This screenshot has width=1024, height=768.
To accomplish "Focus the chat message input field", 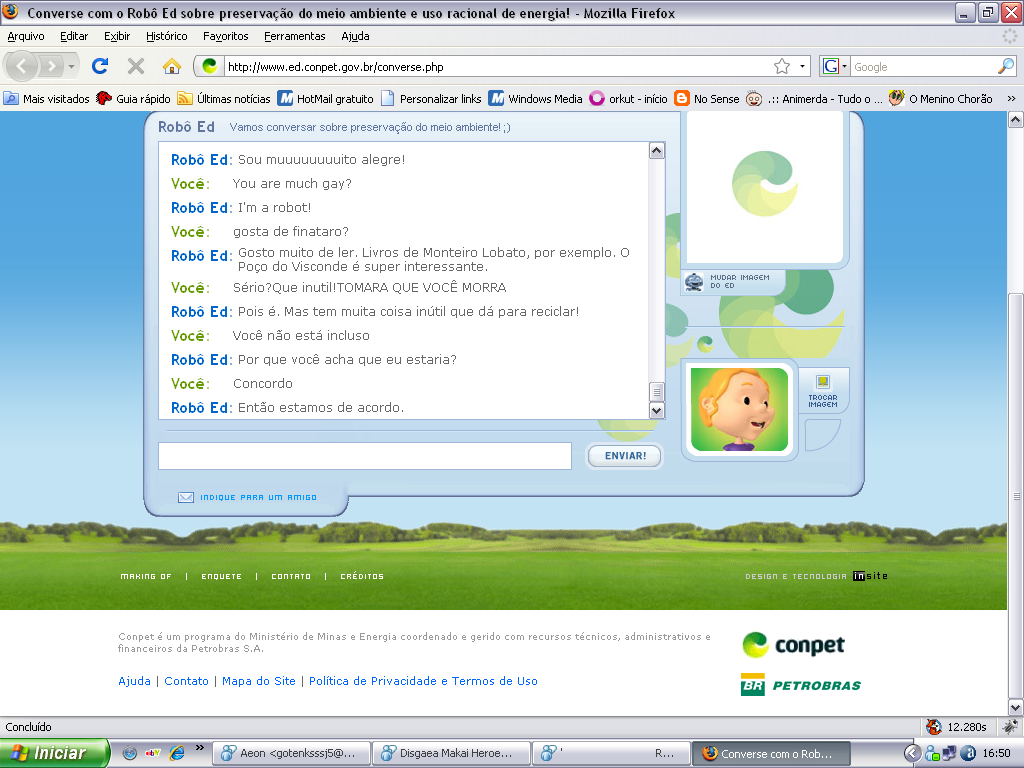I will (x=365, y=456).
